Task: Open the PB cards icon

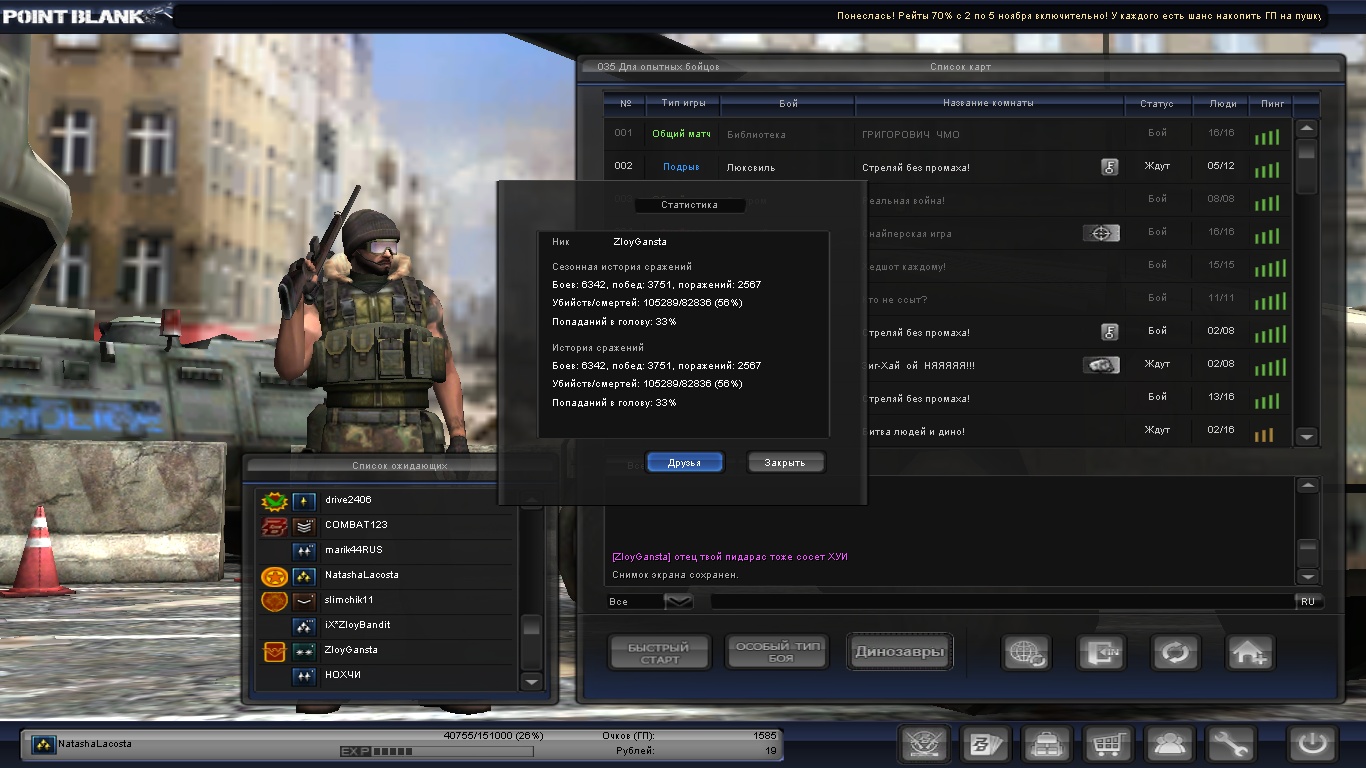Action: [x=985, y=745]
